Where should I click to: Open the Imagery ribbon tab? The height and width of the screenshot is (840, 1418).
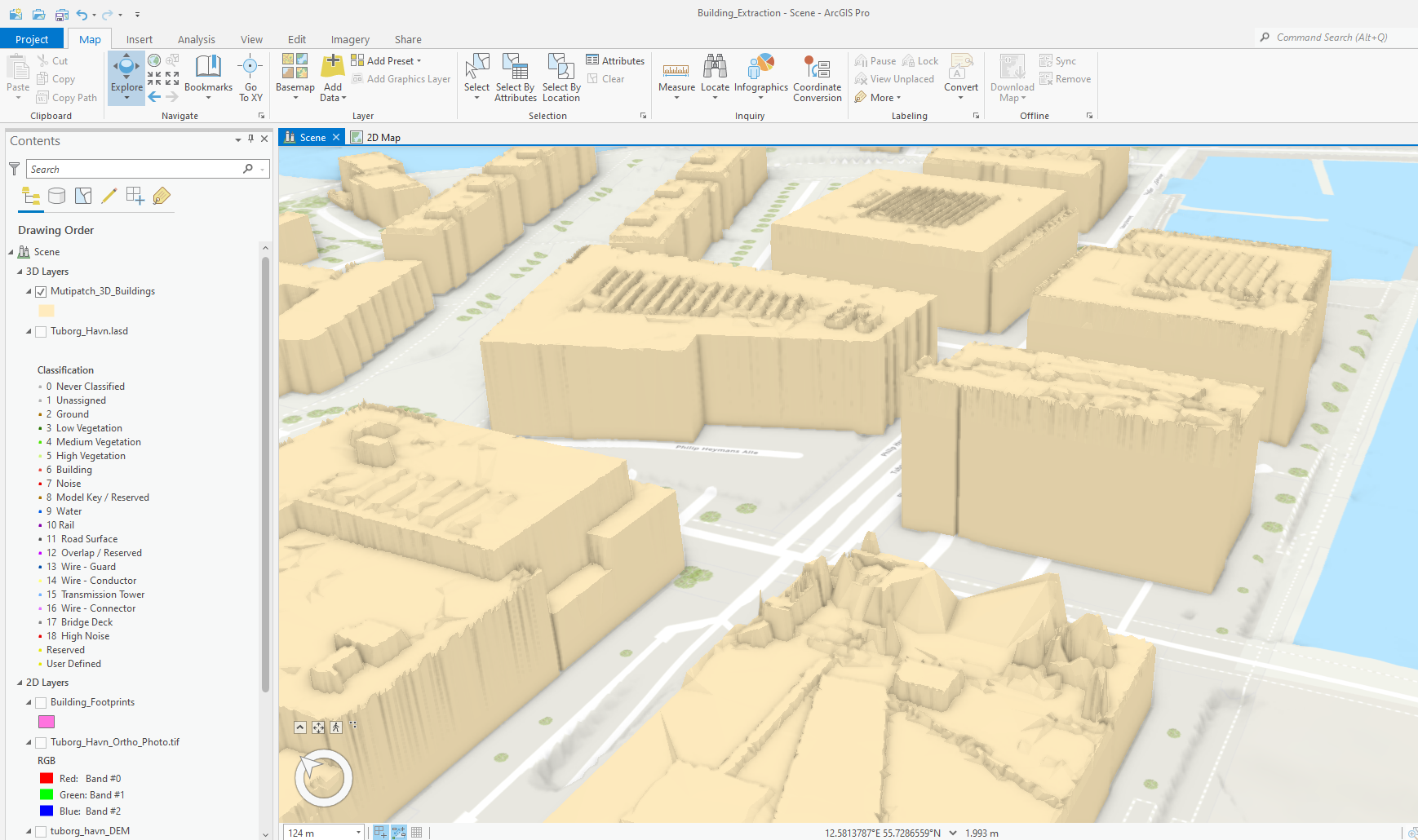coord(349,38)
